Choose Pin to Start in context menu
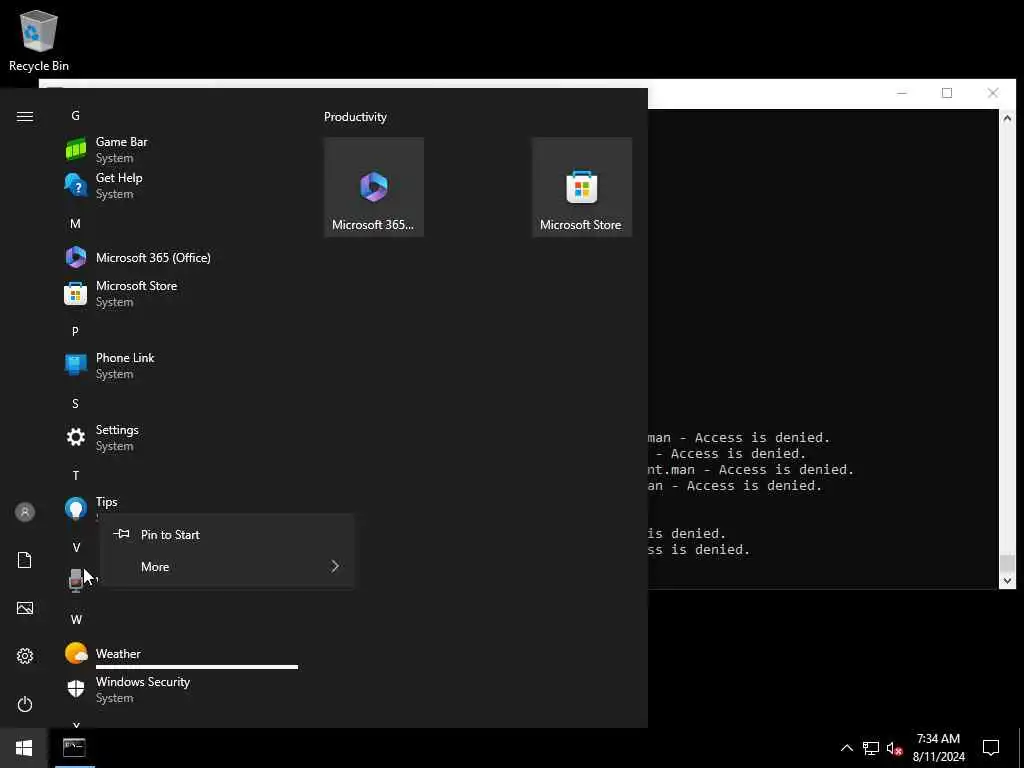Screen dimensions: 1024x768 tap(227, 535)
